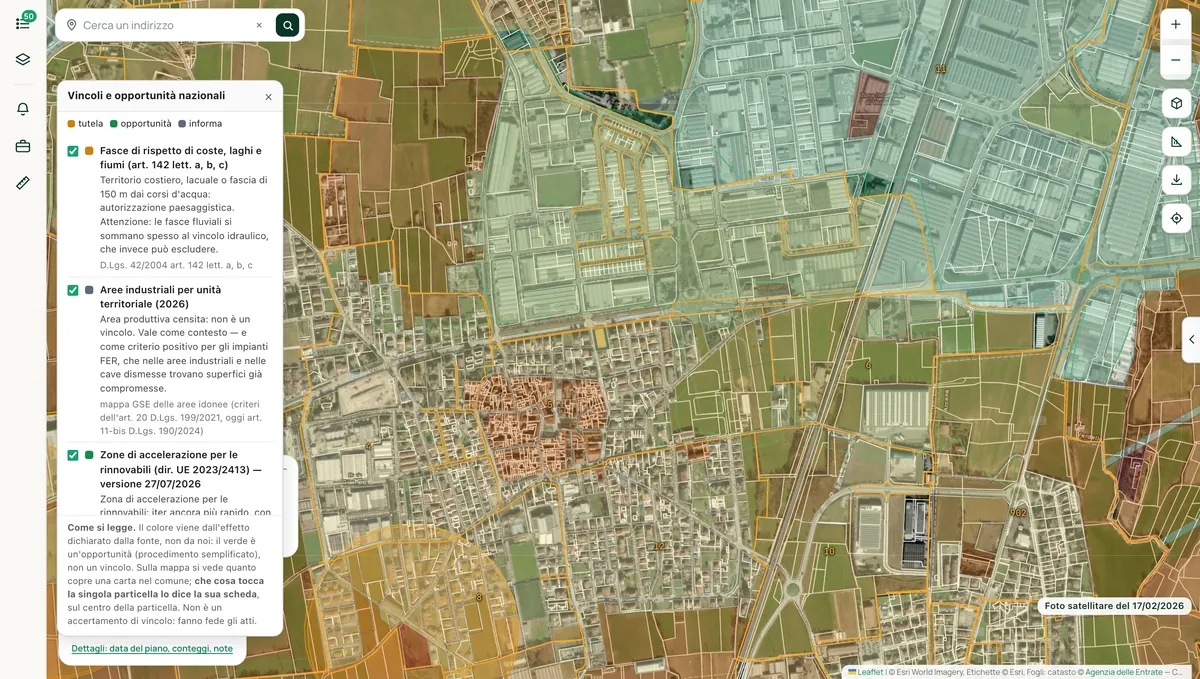This screenshot has height=679, width=1200.
Task: Download the current map data
Action: (1176, 180)
